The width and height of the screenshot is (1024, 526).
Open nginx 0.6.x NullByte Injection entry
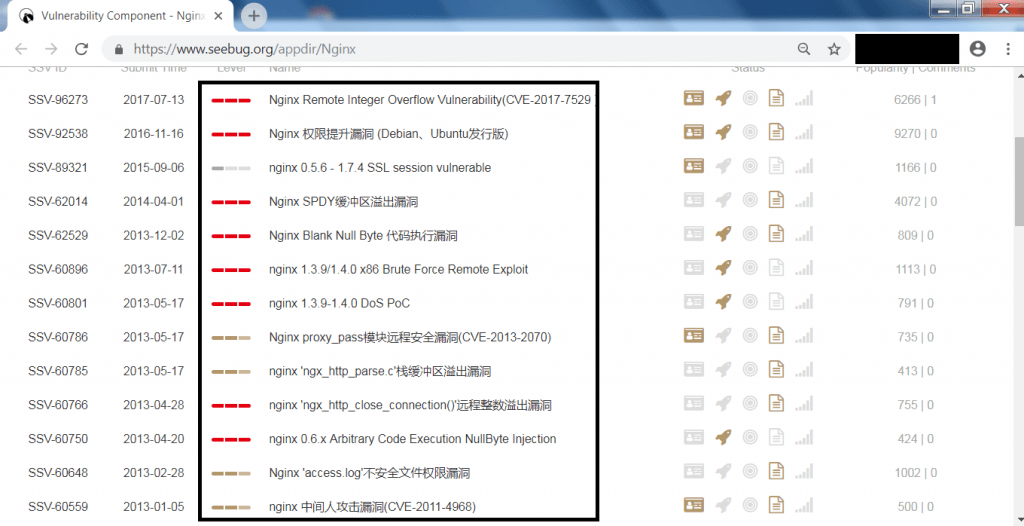click(412, 439)
